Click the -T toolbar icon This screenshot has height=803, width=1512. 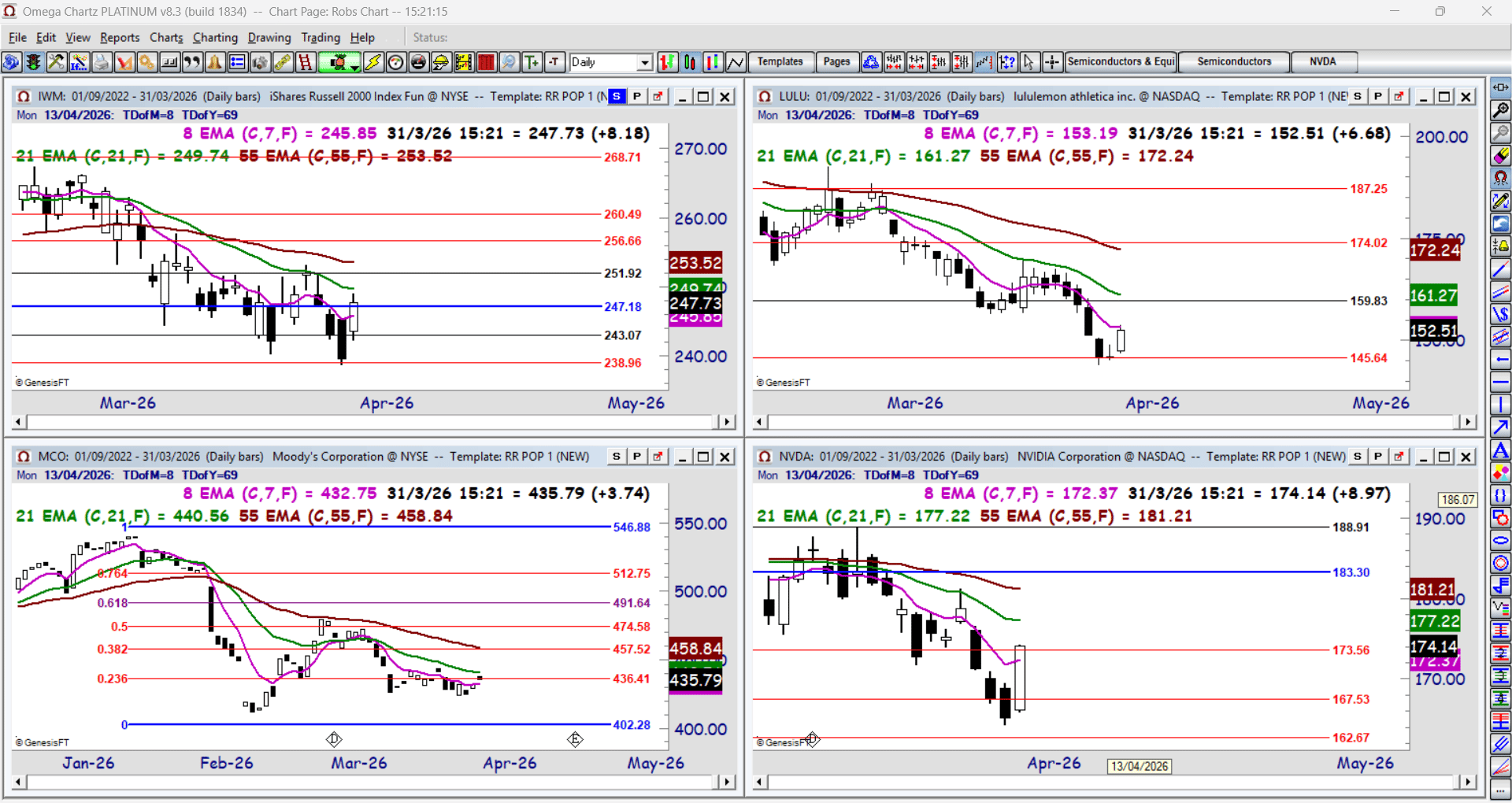(x=555, y=62)
